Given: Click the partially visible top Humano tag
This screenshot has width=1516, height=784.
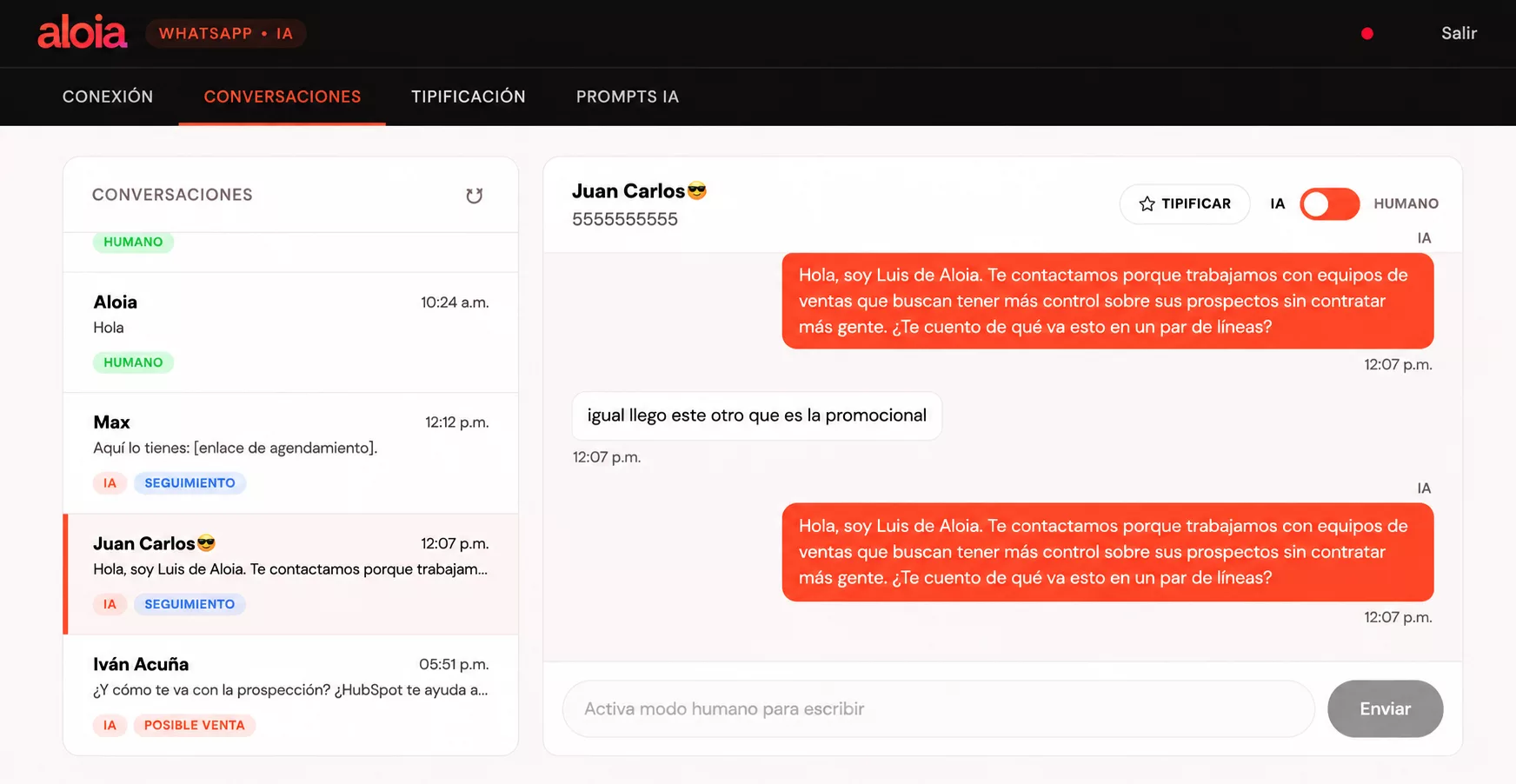Looking at the screenshot, I should tap(133, 242).
